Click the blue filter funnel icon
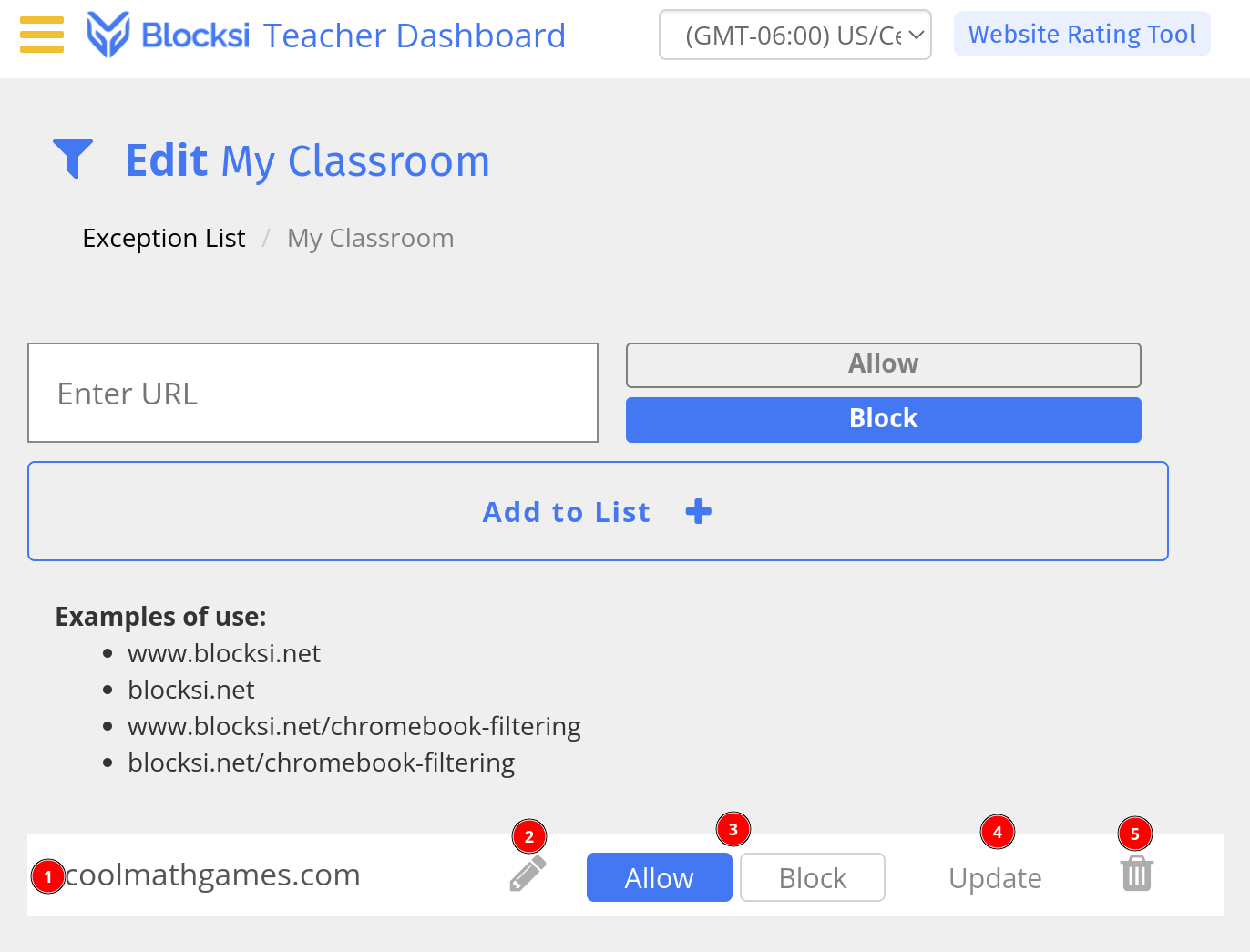Image resolution: width=1250 pixels, height=952 pixels. point(73,159)
